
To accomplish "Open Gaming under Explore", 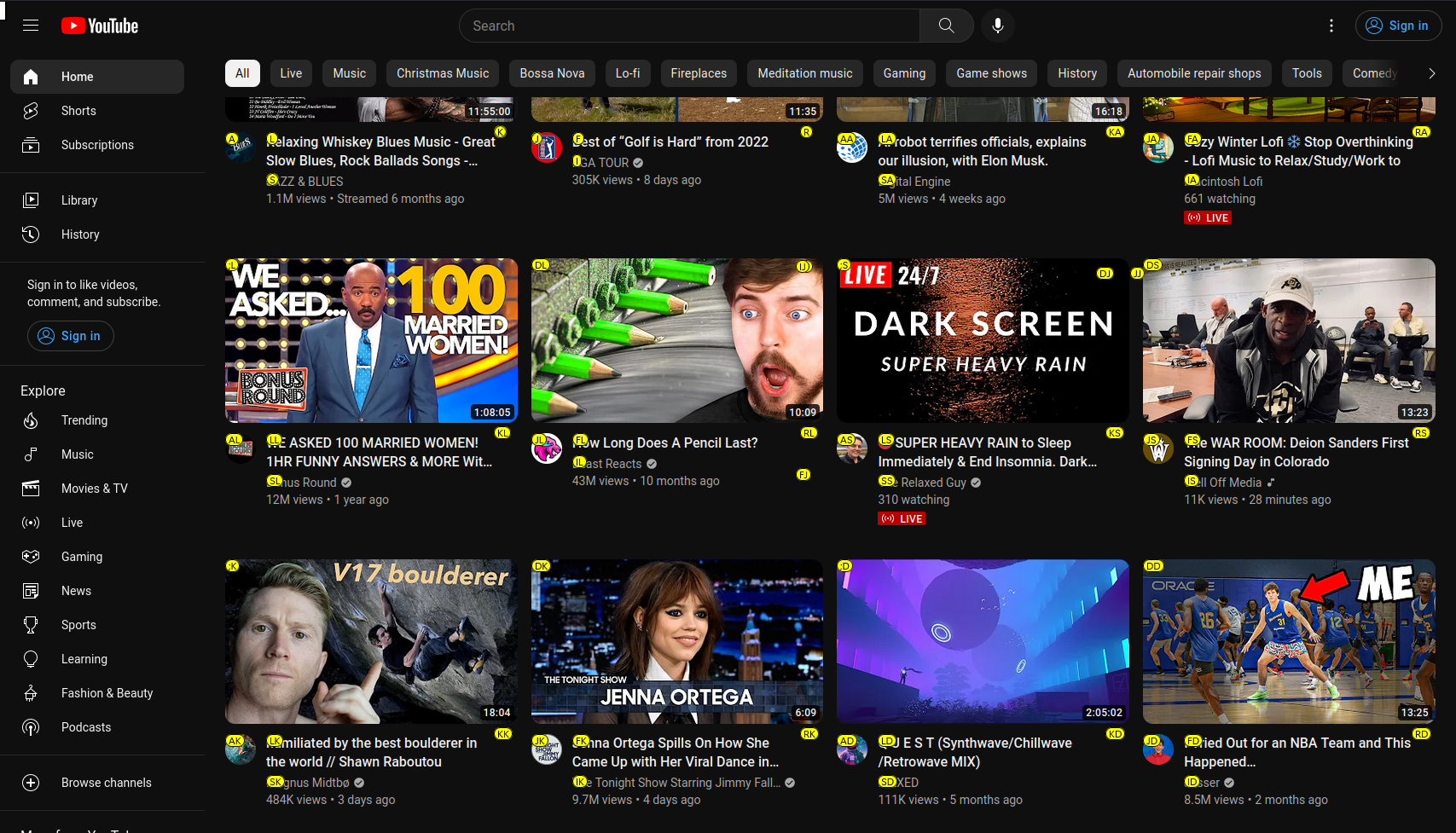I will click(x=97, y=557).
